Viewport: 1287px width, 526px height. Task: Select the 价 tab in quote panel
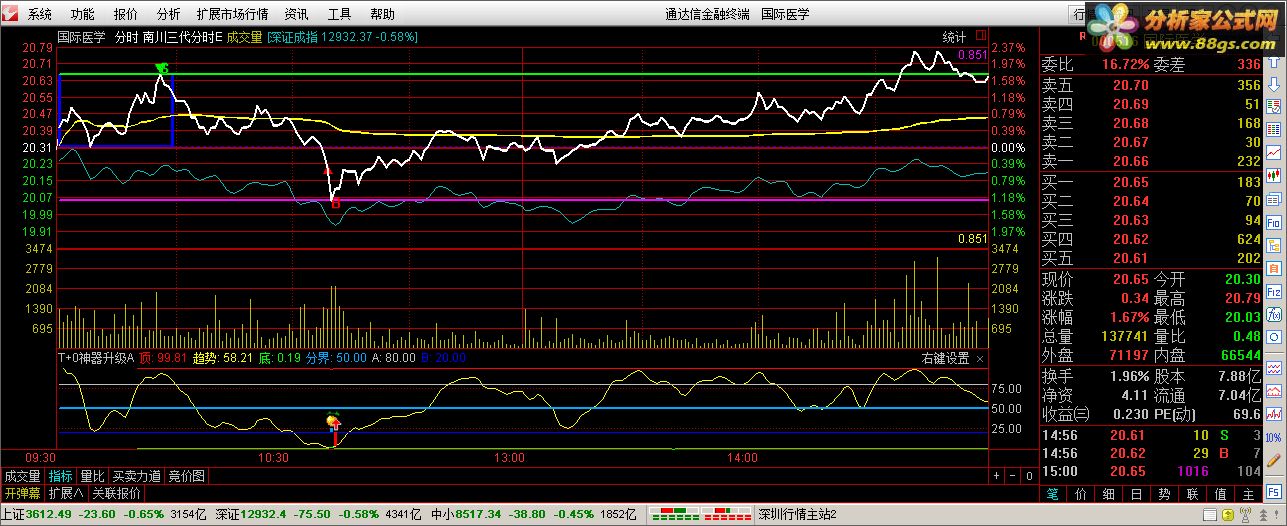click(x=1080, y=493)
